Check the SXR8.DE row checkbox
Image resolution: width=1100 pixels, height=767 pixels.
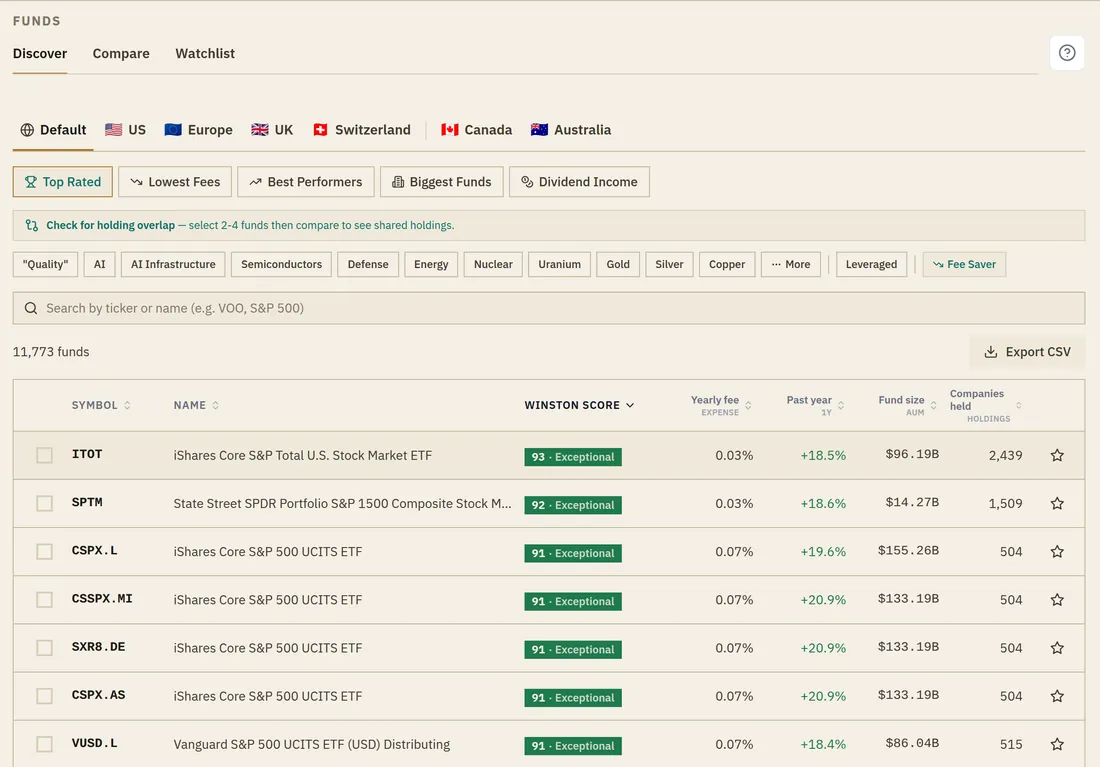(44, 648)
